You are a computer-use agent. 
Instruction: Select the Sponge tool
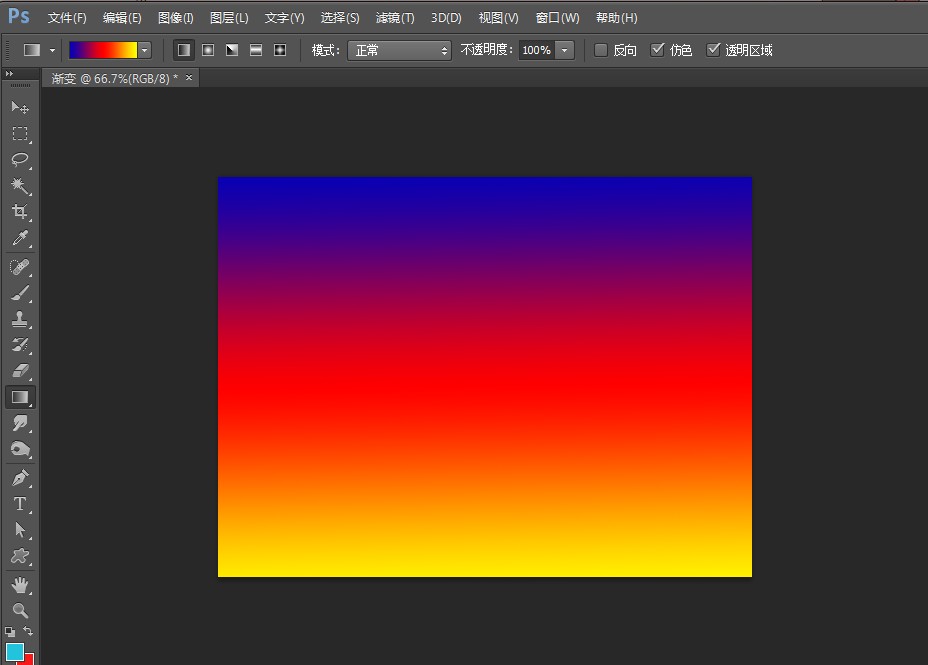[x=20, y=449]
